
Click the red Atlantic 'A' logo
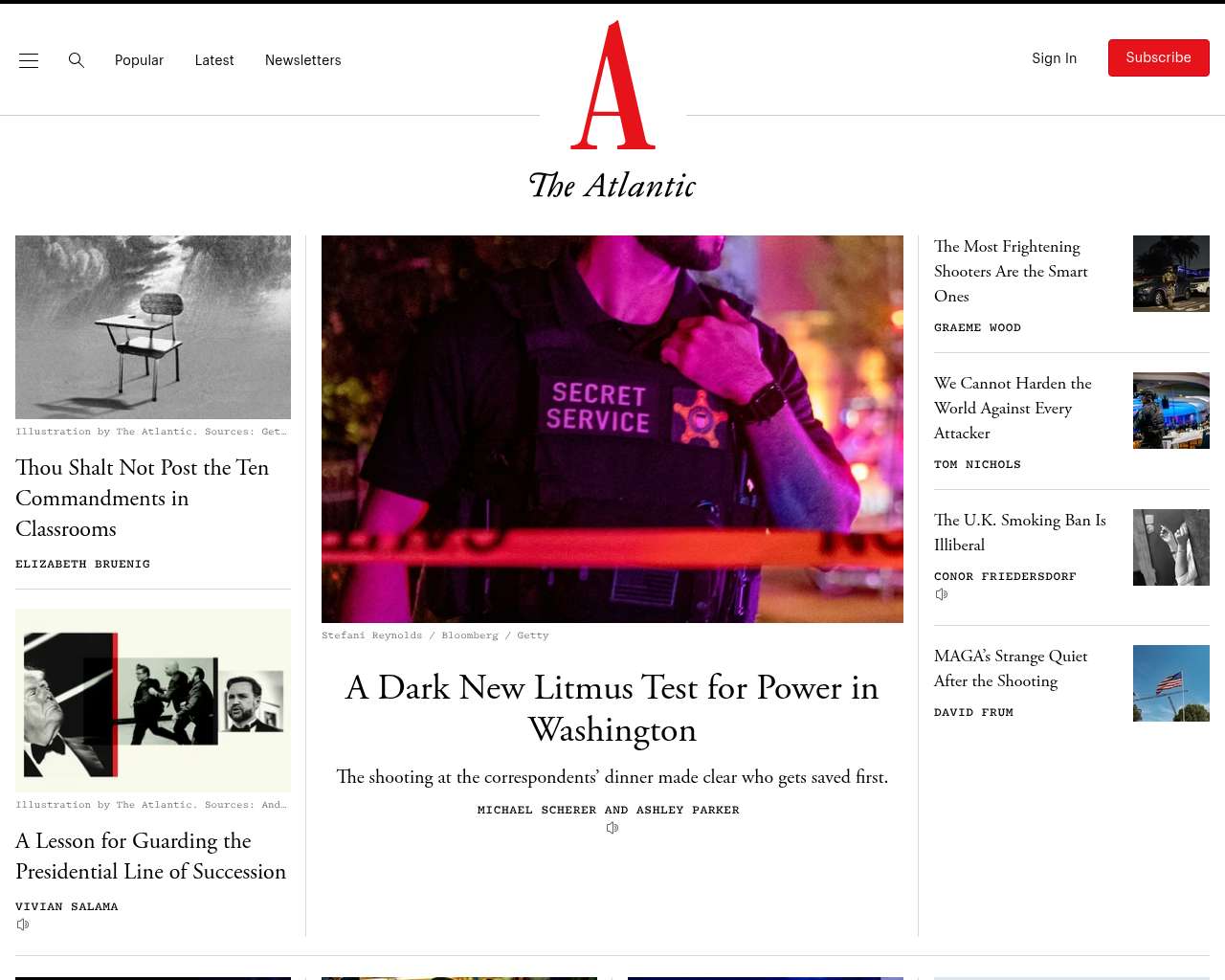pyautogui.click(x=613, y=85)
